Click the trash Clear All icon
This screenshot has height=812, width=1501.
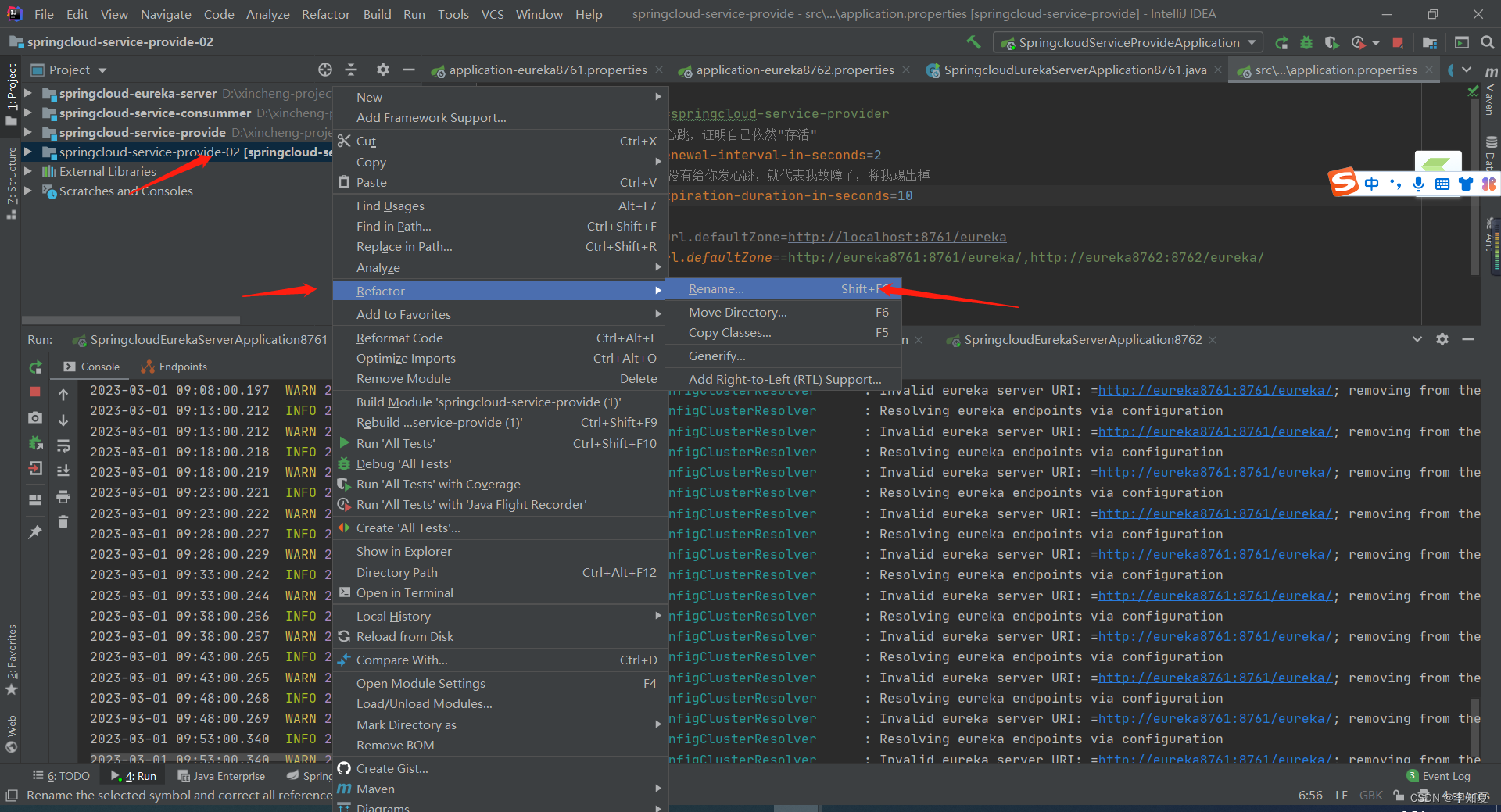point(63,521)
